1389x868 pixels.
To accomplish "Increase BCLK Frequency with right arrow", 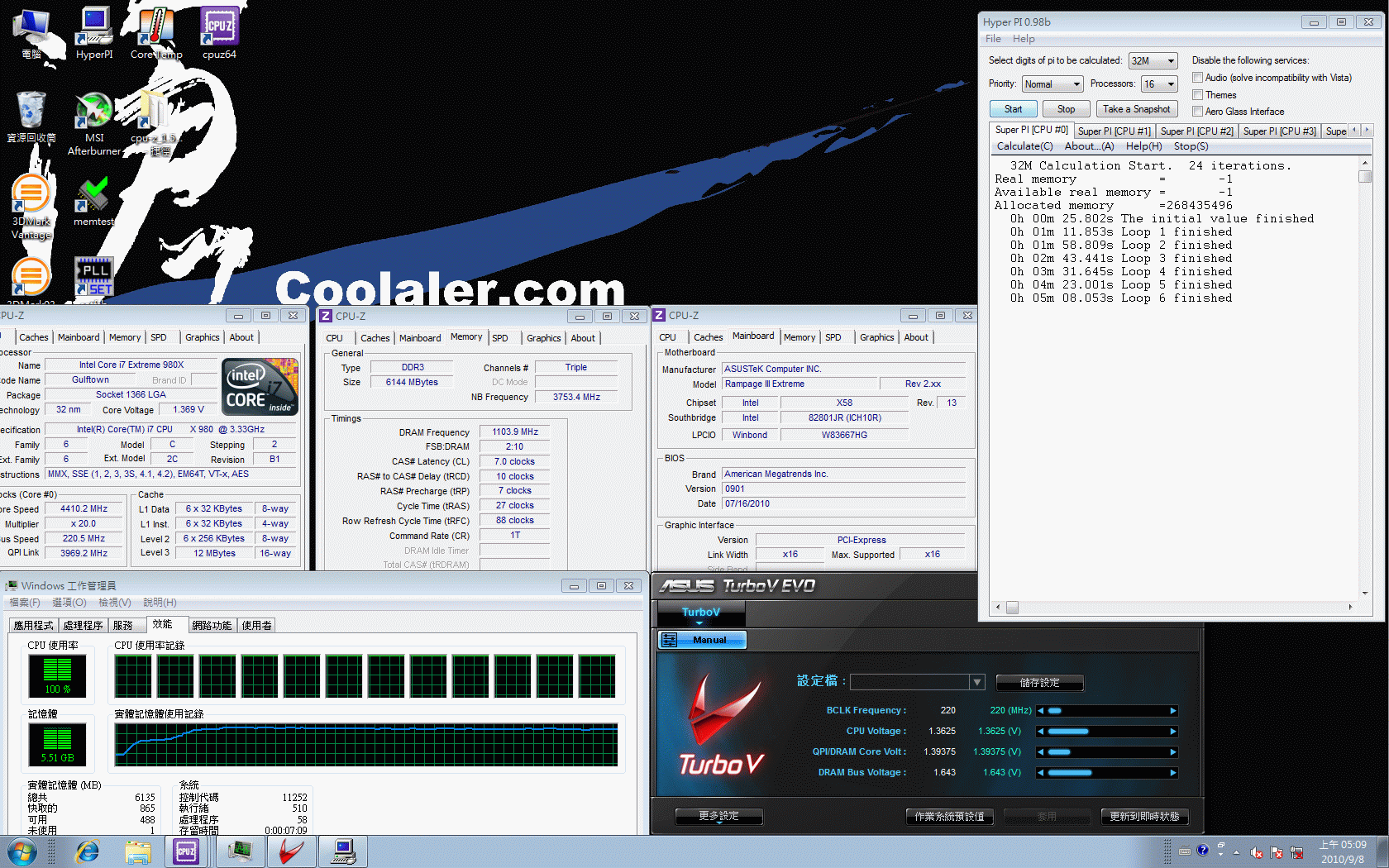I will coord(1172,711).
